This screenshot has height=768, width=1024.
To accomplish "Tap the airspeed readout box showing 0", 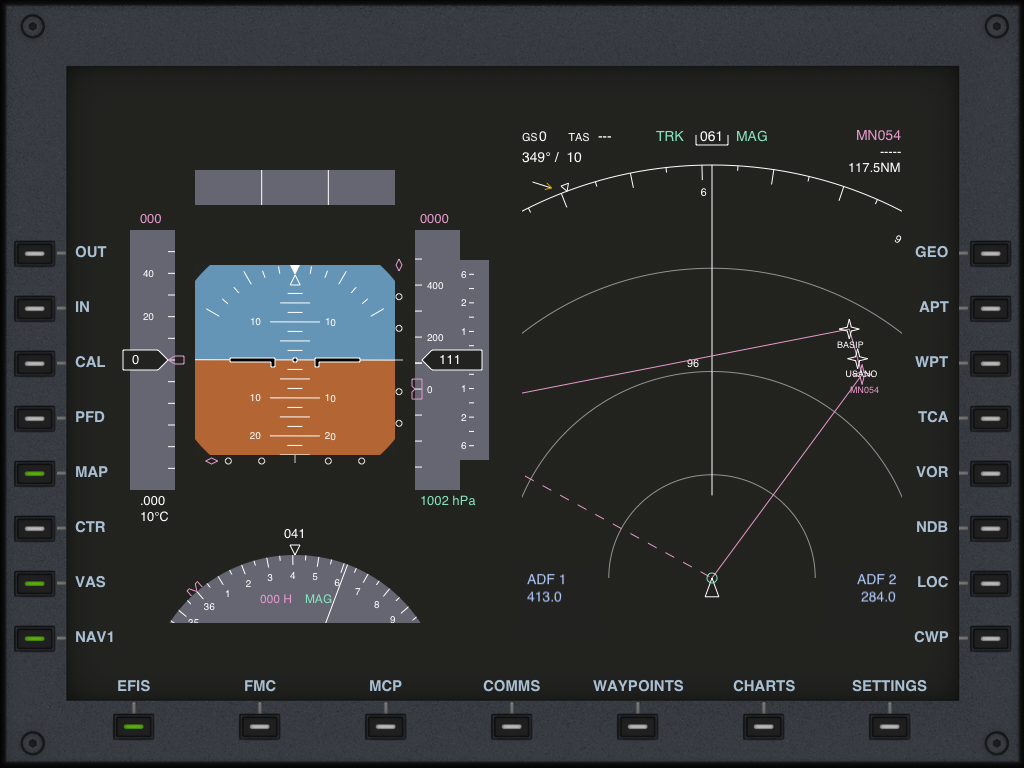I will point(145,360).
